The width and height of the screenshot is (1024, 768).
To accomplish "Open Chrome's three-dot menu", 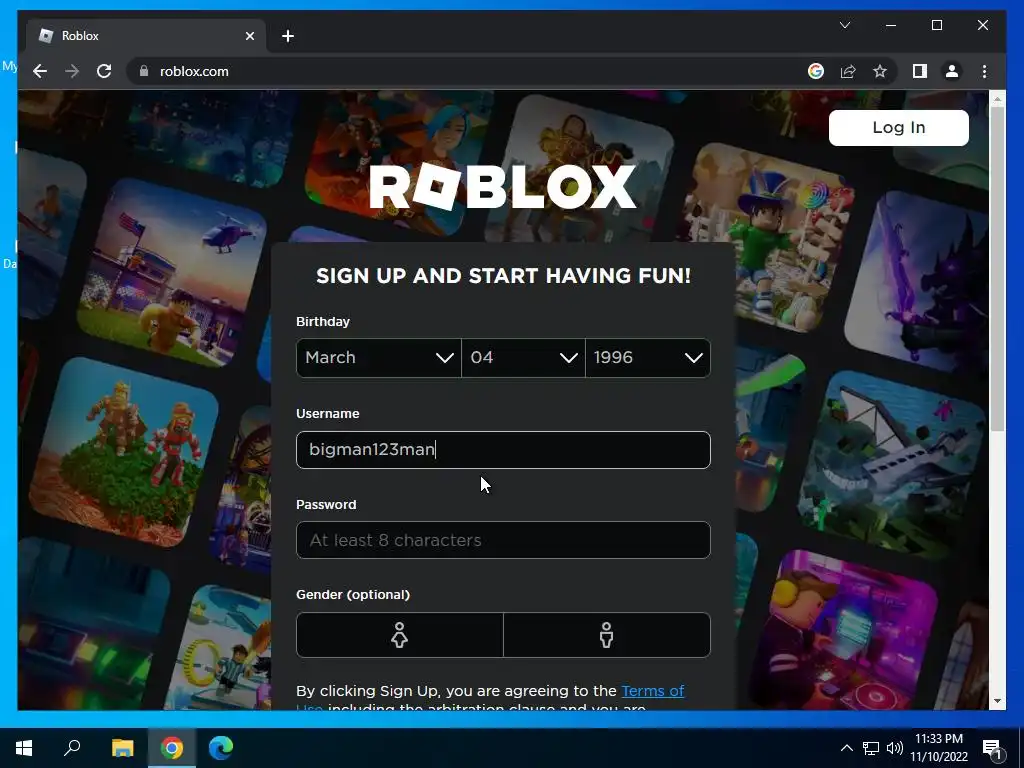I will coord(984,71).
